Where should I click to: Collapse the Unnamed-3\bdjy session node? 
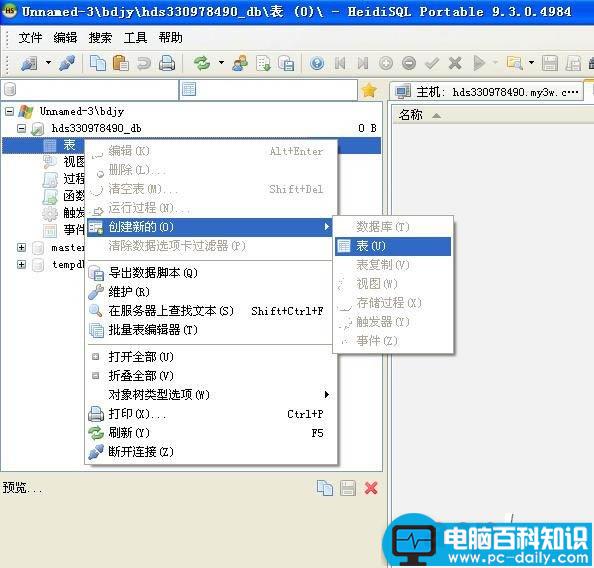(10, 111)
